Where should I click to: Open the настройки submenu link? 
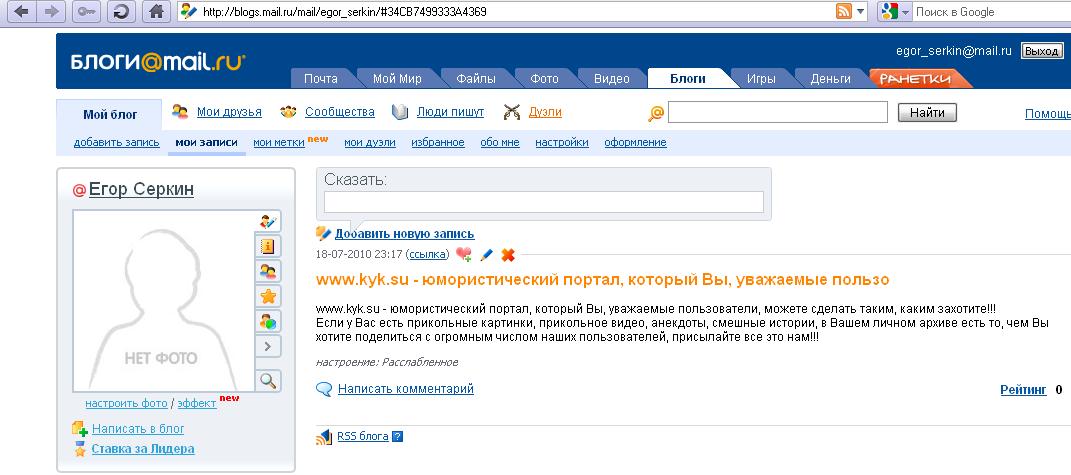point(562,142)
